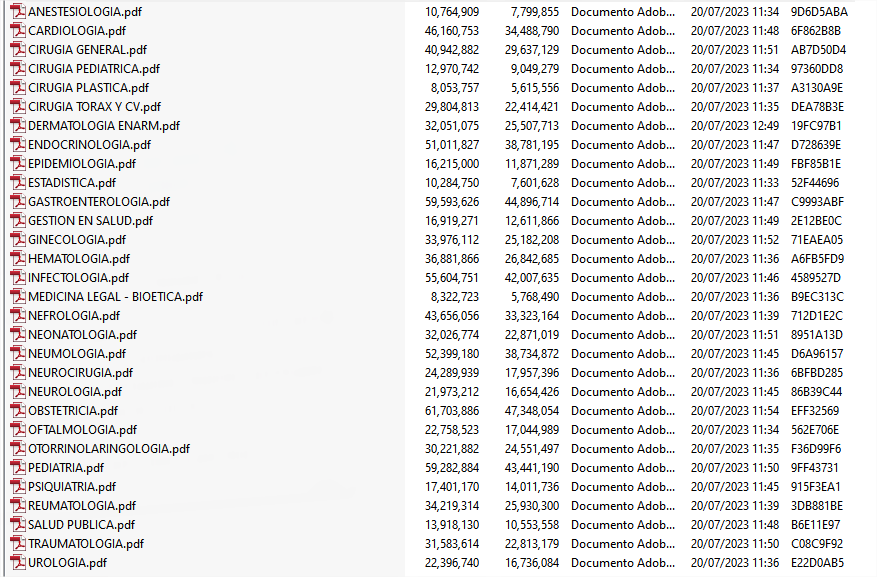Click the PDF icon next to PEDIATRIA.pdf
Viewport: 877px width, 577px height.
pos(17,468)
